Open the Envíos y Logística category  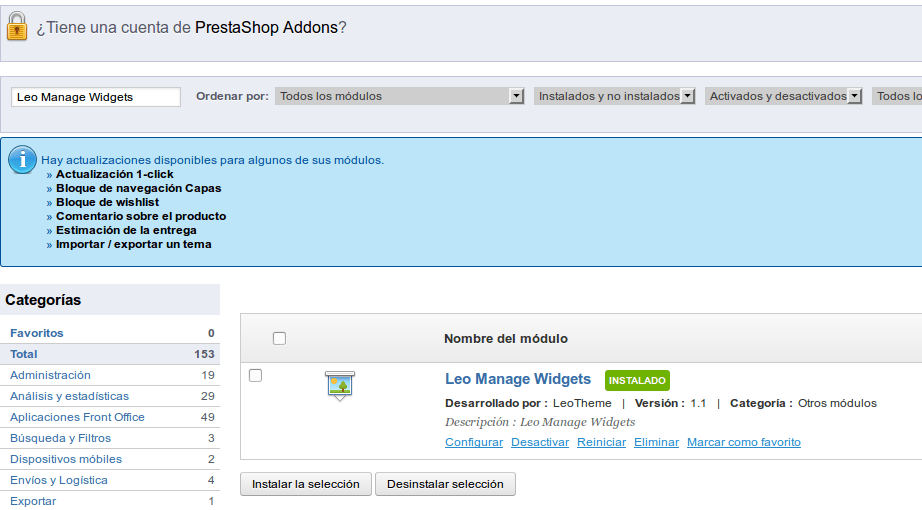[59, 481]
